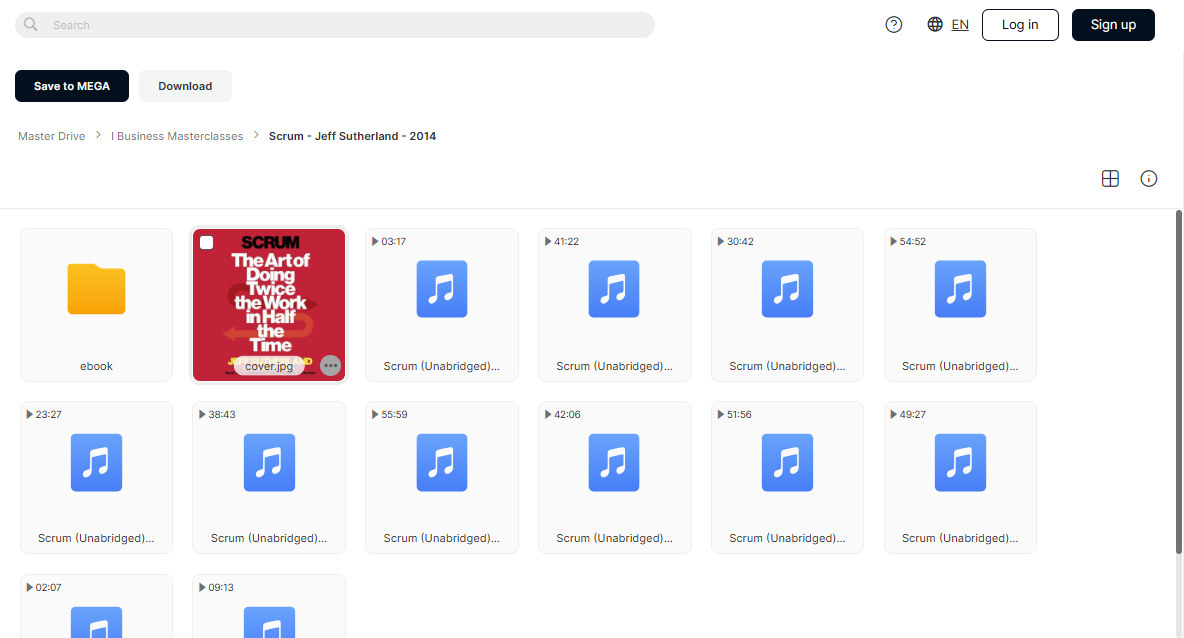Open the help question mark icon
The width and height of the screenshot is (1184, 638).
coord(893,25)
